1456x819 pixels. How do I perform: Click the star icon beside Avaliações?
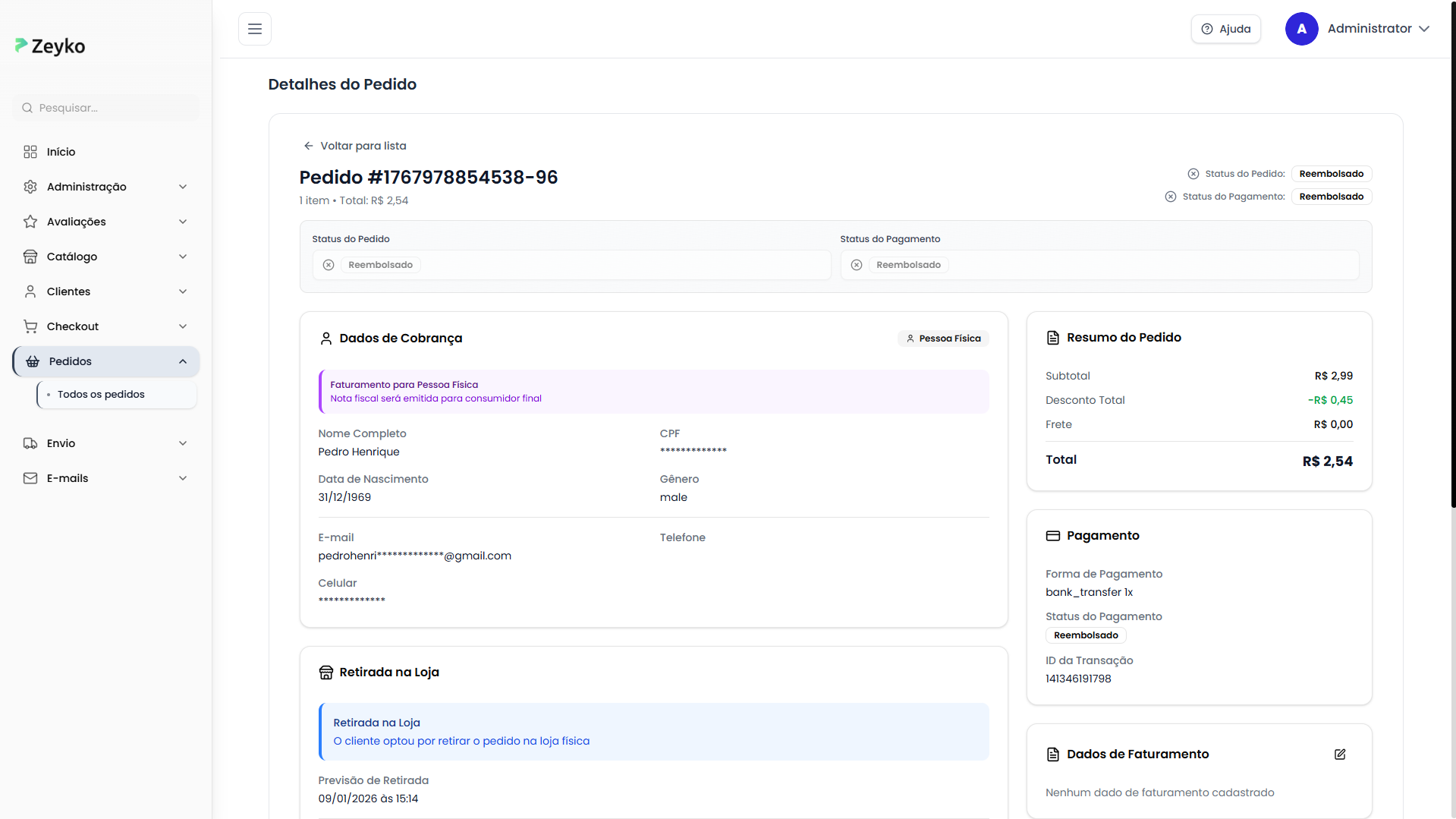tap(30, 222)
